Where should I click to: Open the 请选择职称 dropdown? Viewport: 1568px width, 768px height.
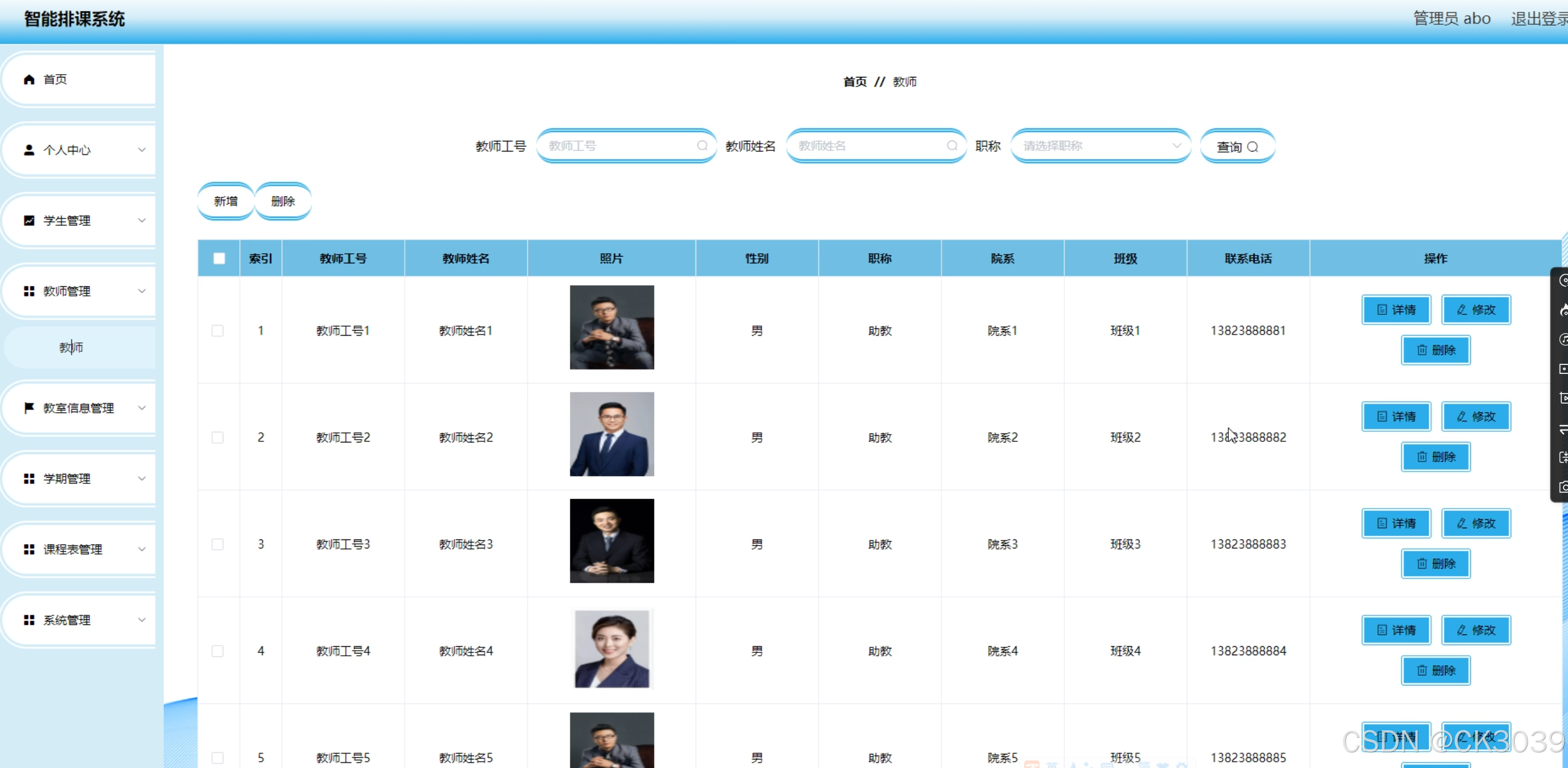(x=1100, y=146)
